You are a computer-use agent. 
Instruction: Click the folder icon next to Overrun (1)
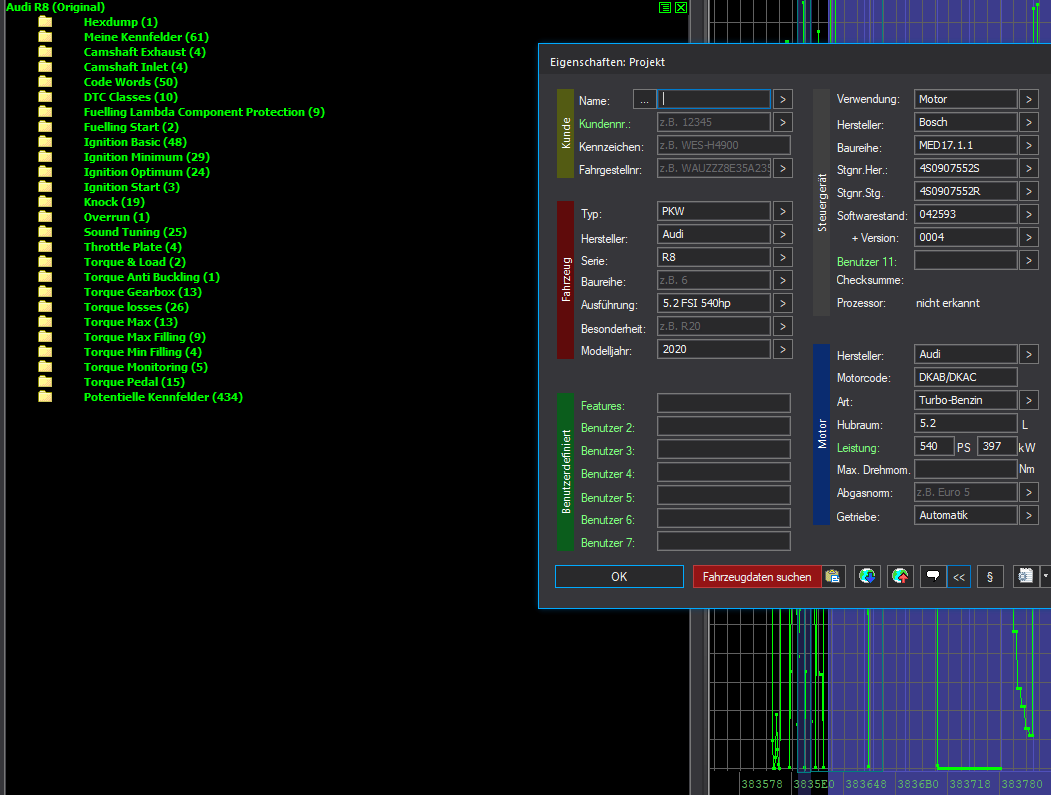[x=45, y=217]
